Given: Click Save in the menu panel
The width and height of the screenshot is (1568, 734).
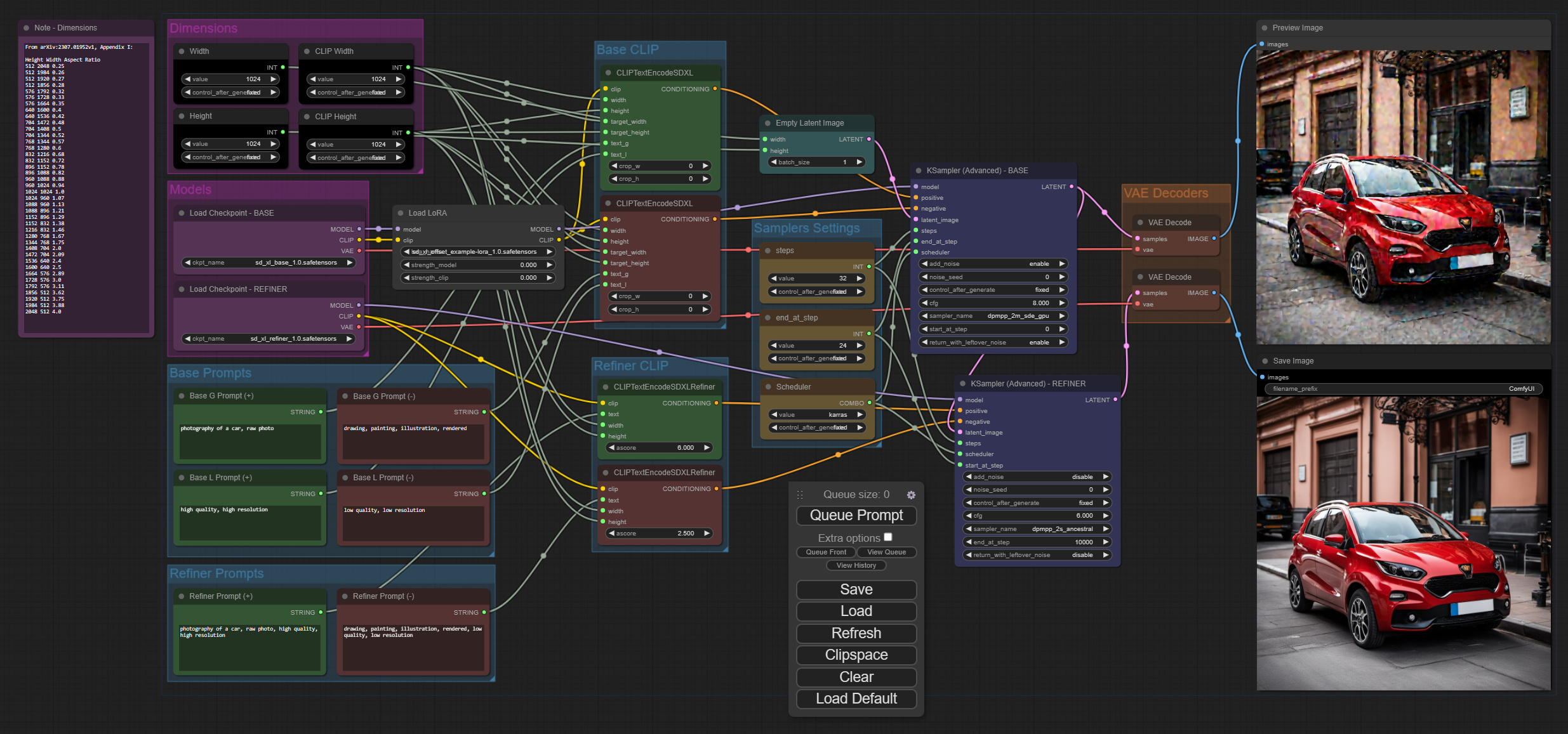Looking at the screenshot, I should coord(856,589).
